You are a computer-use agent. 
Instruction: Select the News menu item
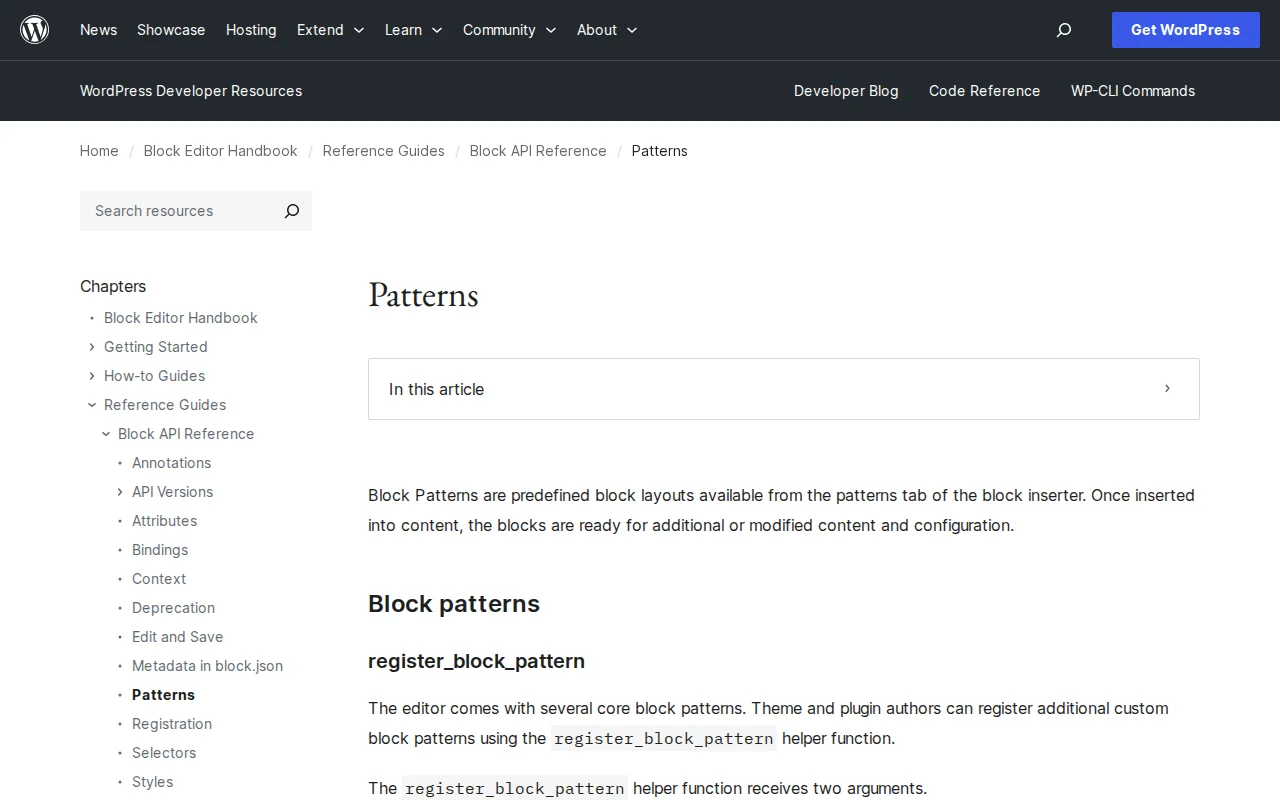(x=98, y=30)
